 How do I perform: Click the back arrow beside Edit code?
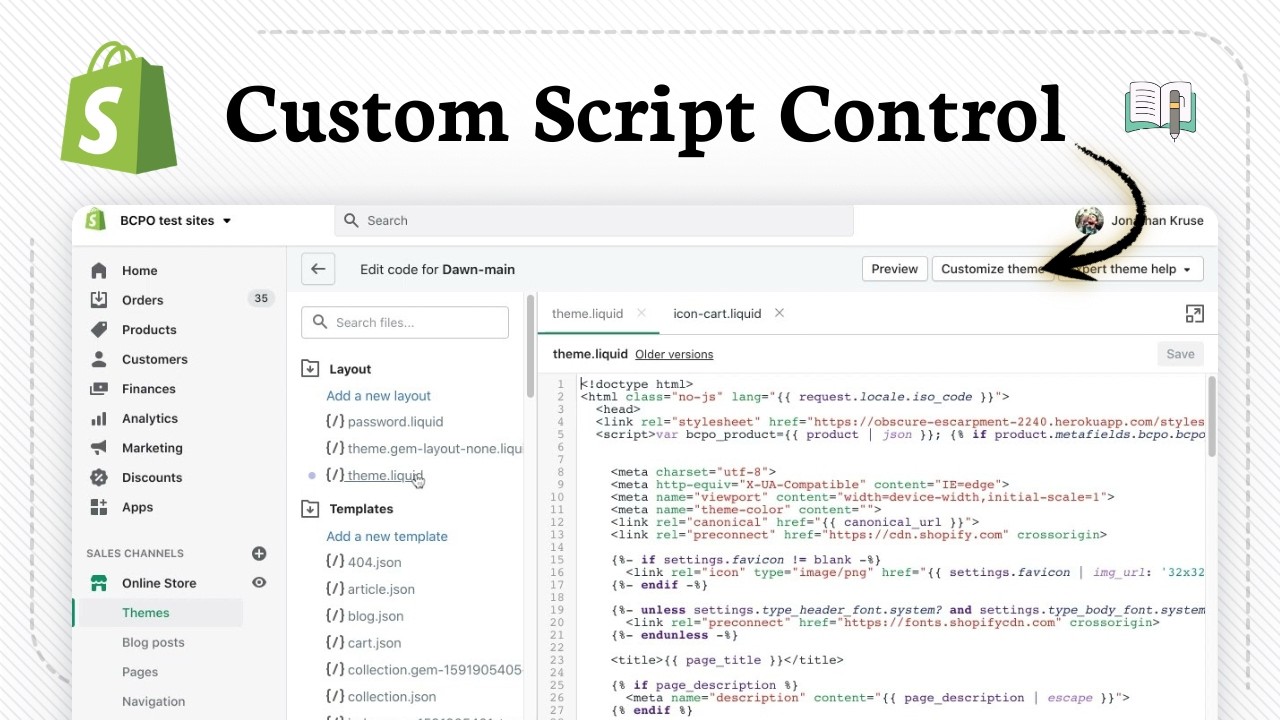(x=318, y=269)
